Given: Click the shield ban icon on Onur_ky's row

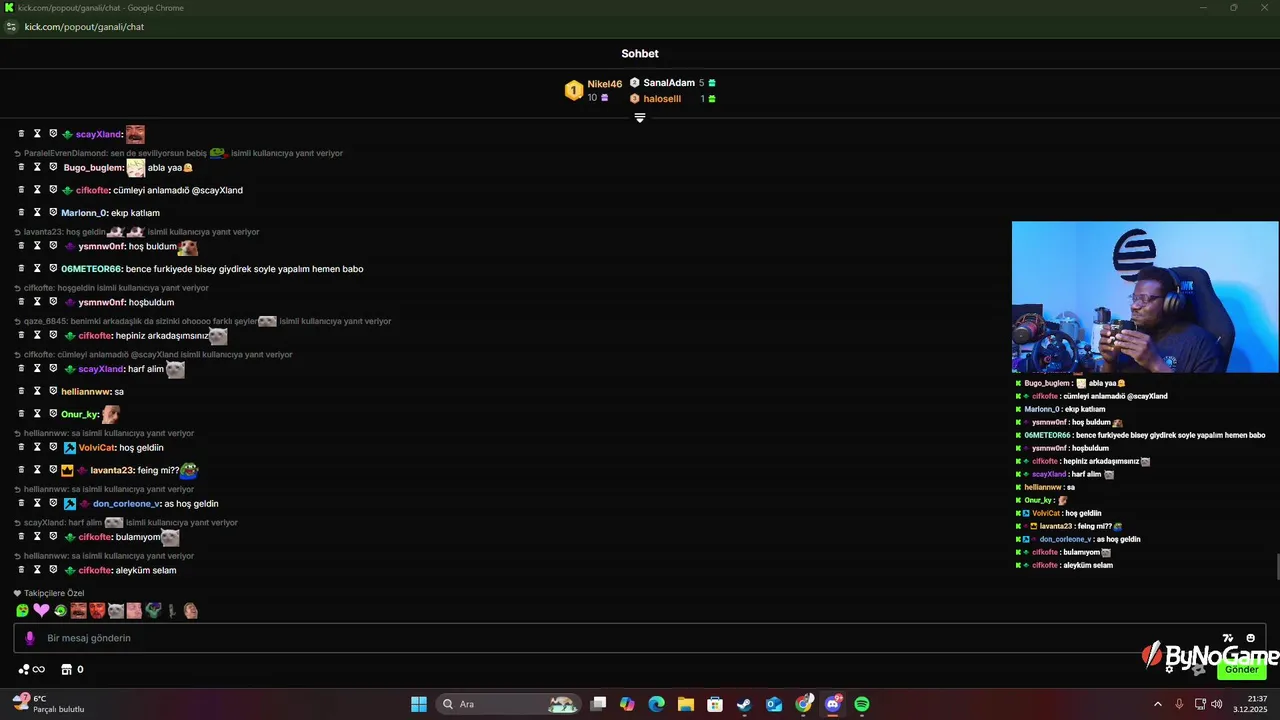Looking at the screenshot, I should coord(53,413).
